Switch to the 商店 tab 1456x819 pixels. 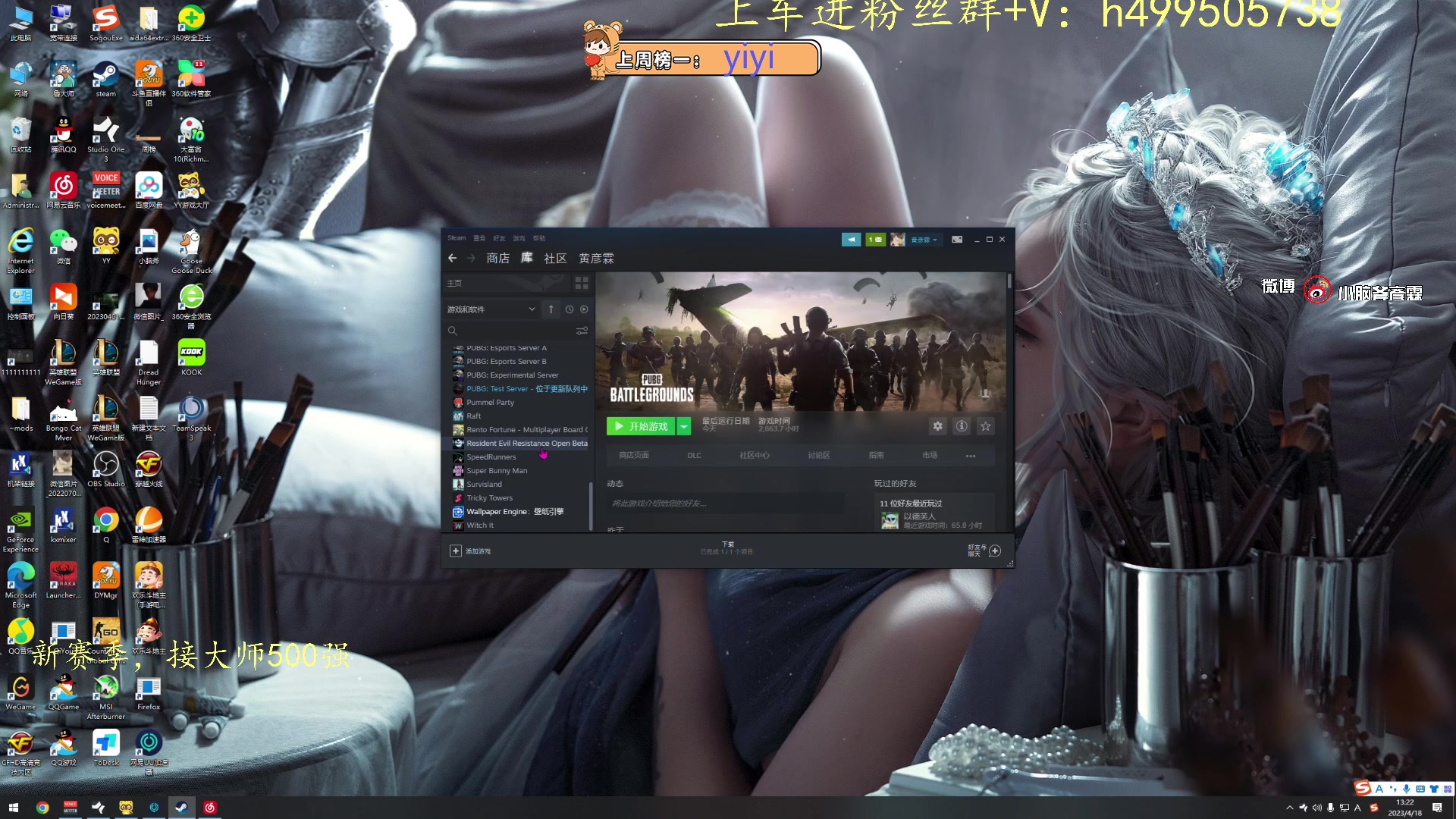coord(498,259)
